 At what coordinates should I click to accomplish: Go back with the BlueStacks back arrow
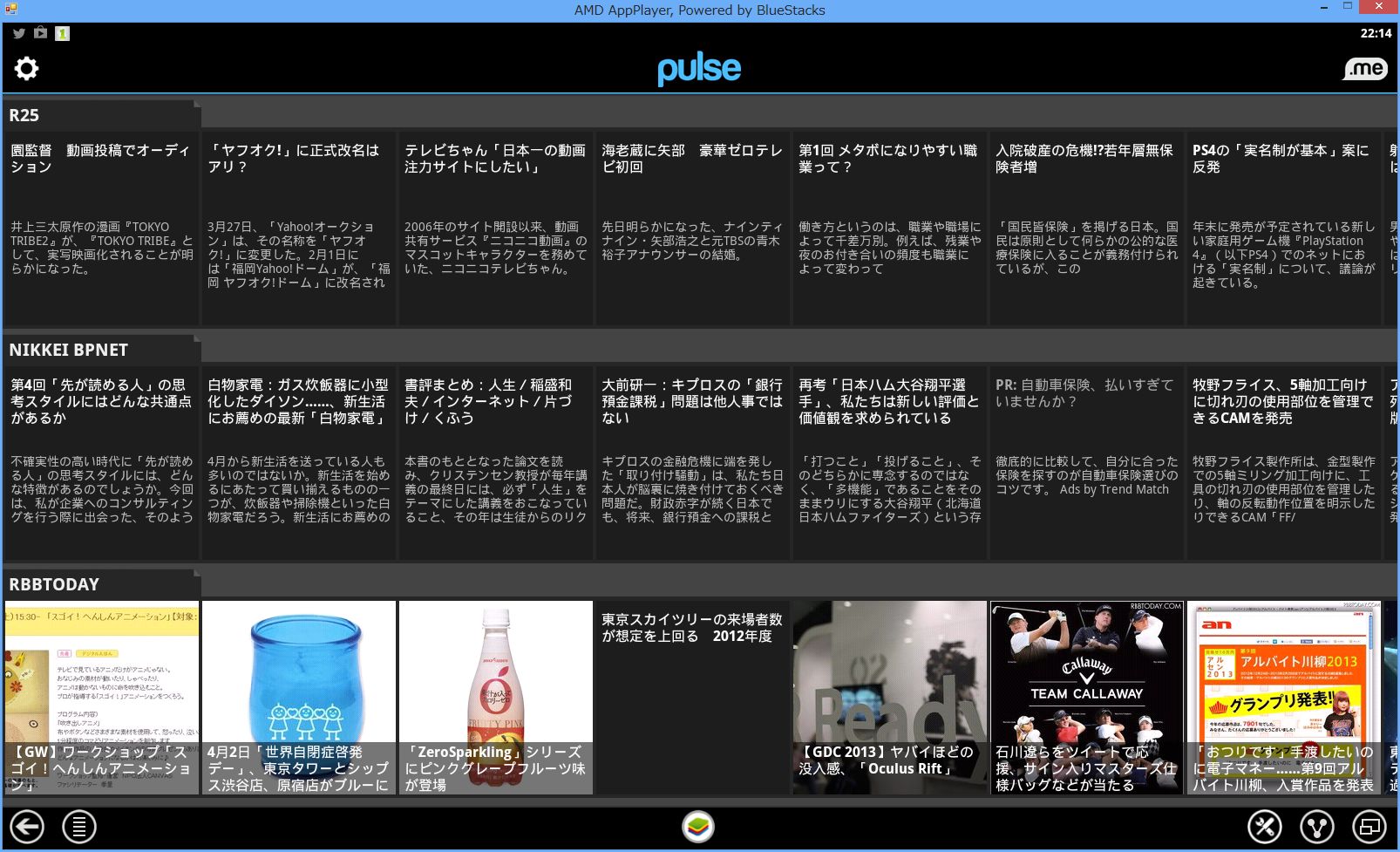27,827
